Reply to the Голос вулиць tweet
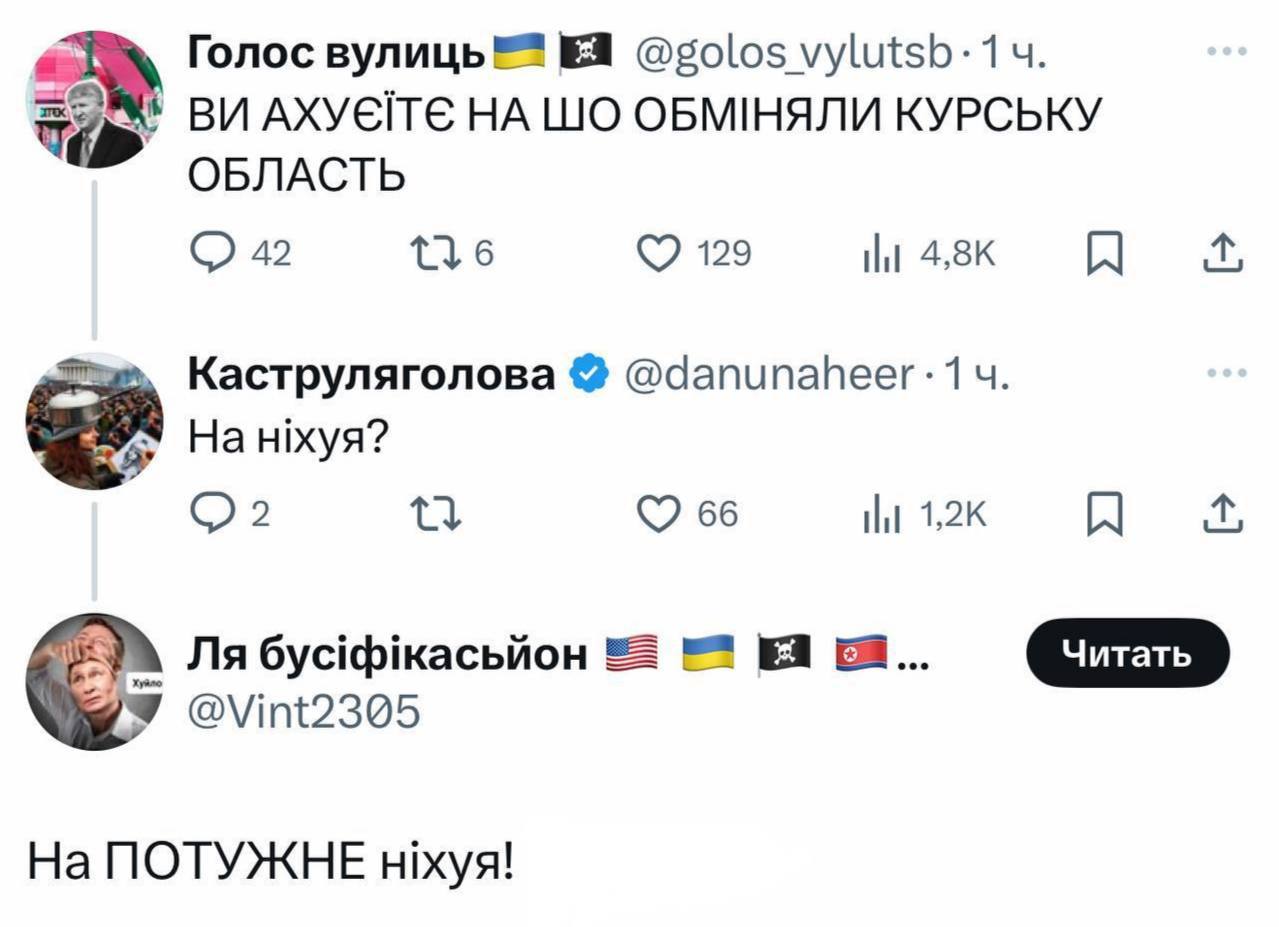This screenshot has width=1279, height=927. 207,255
